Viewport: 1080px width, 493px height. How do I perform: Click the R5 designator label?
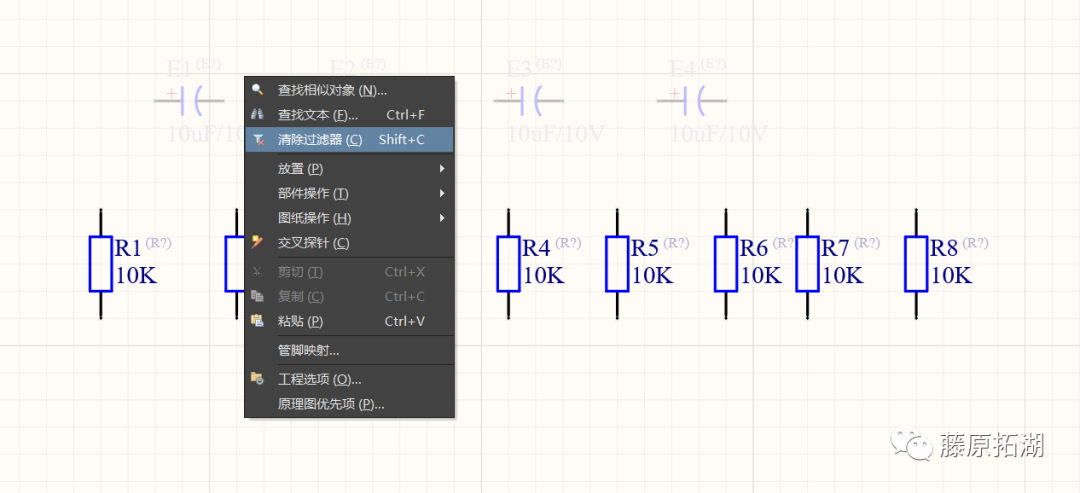[x=645, y=248]
